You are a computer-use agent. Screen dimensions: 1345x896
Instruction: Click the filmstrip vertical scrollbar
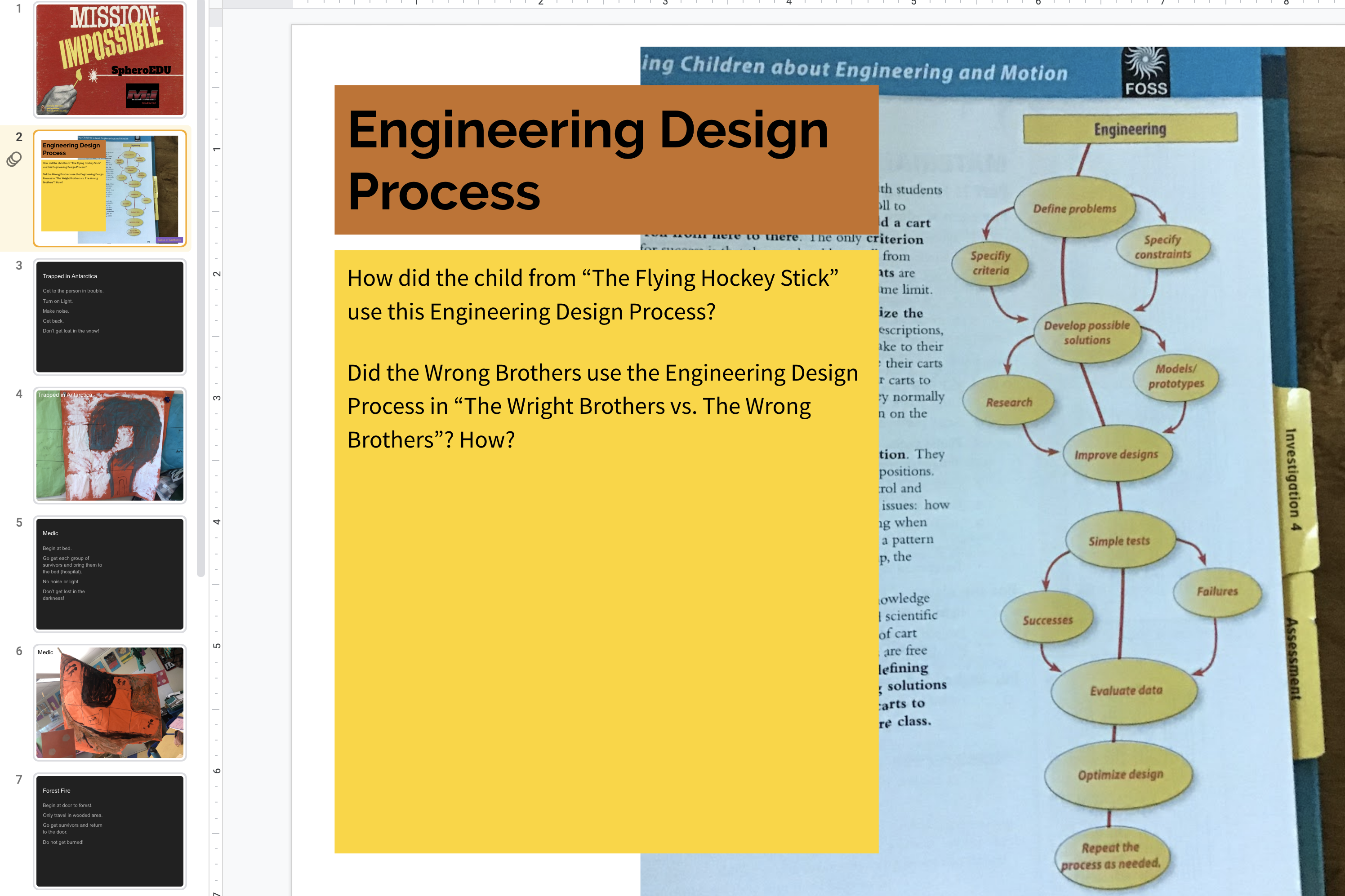(x=200, y=286)
